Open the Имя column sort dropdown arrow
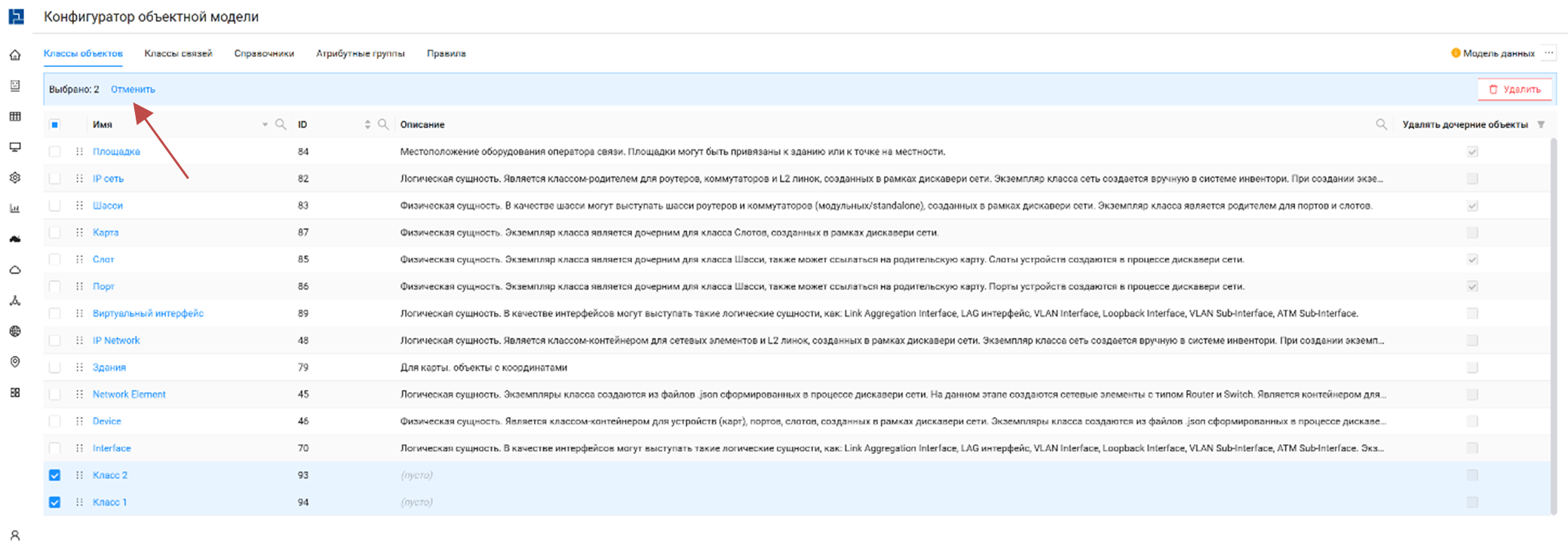The height and width of the screenshot is (552, 1568). (265, 124)
